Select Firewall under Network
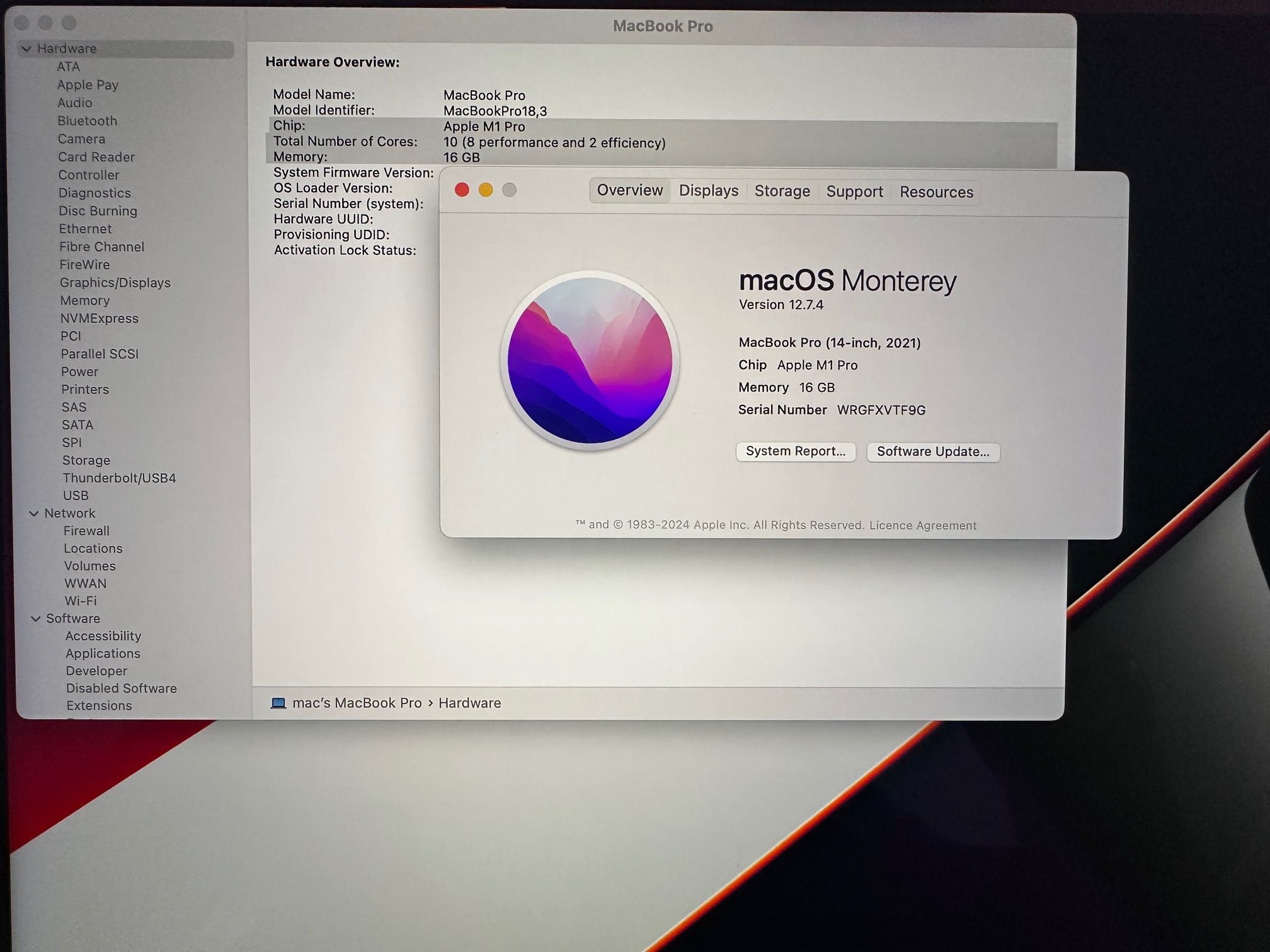The width and height of the screenshot is (1270, 952). coord(86,531)
